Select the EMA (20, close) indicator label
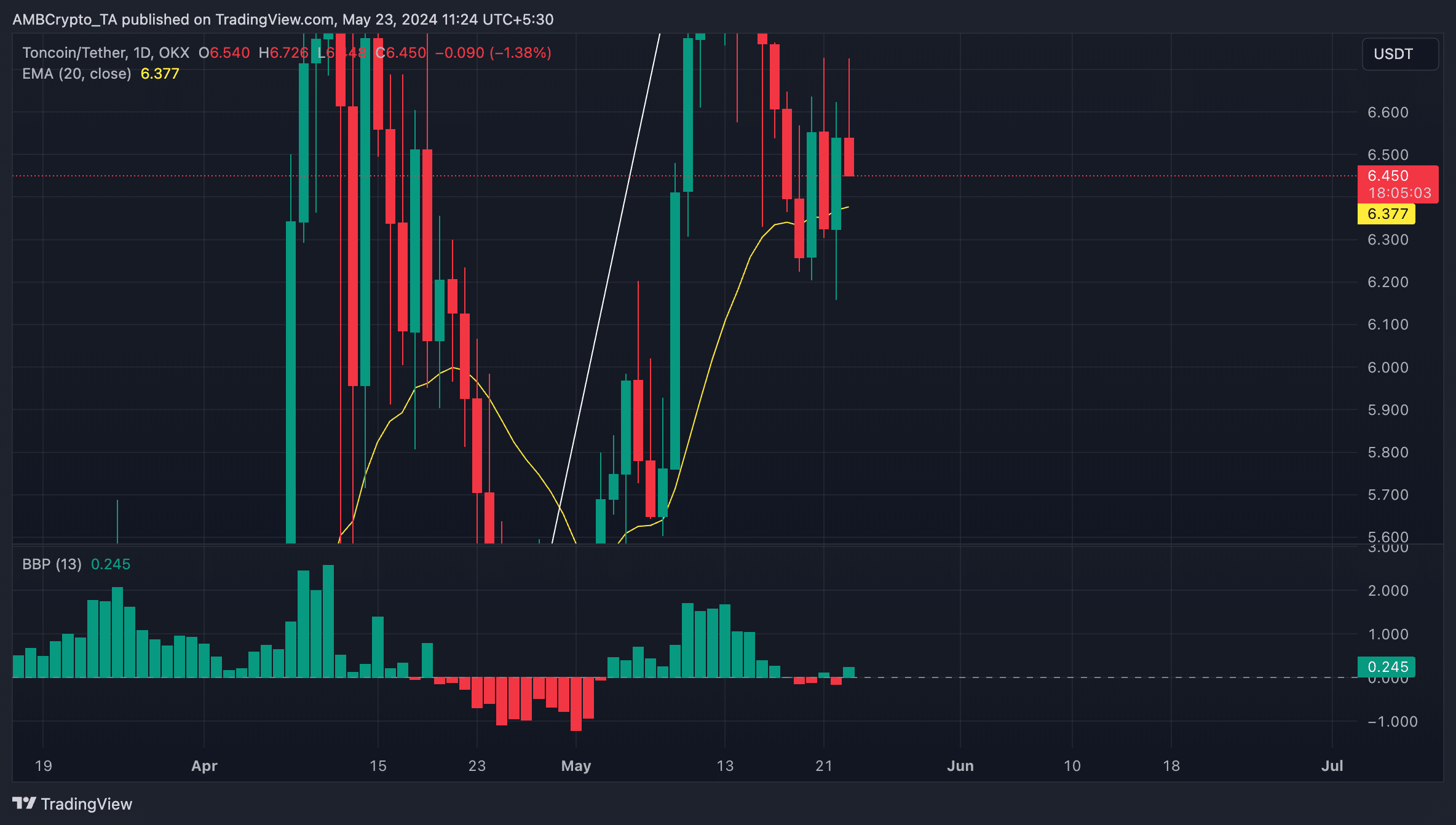The image size is (1456, 825). (77, 74)
